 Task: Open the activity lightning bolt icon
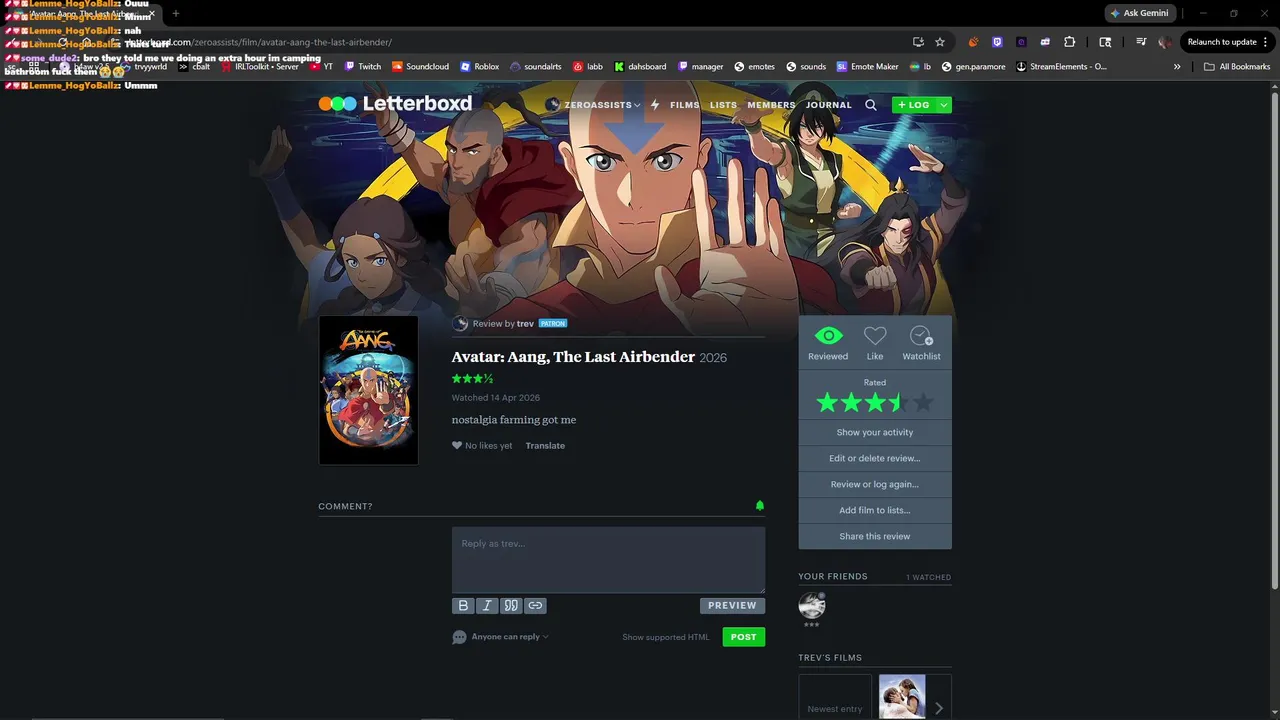[655, 105]
